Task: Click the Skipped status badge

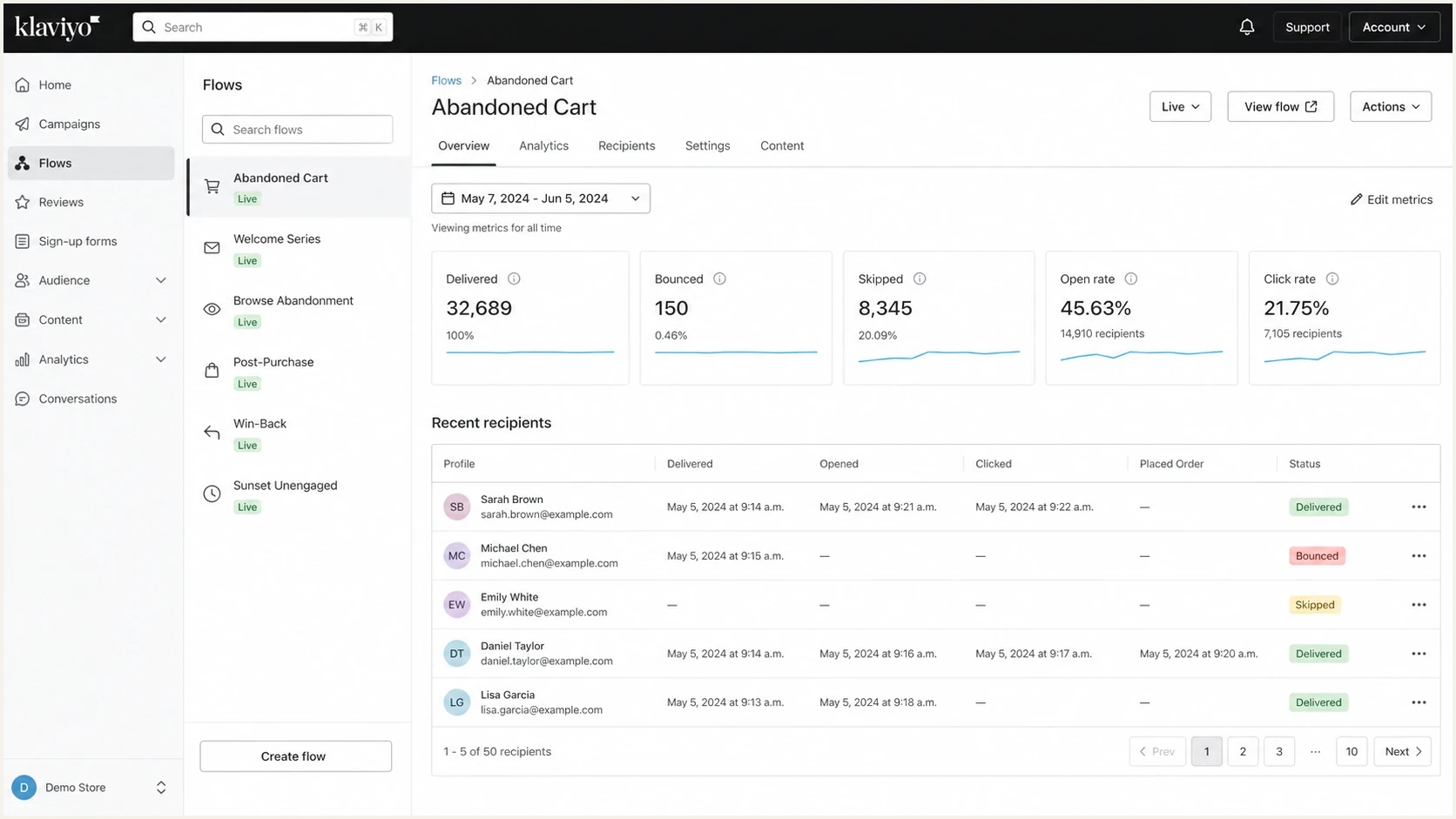Action: coord(1314,605)
